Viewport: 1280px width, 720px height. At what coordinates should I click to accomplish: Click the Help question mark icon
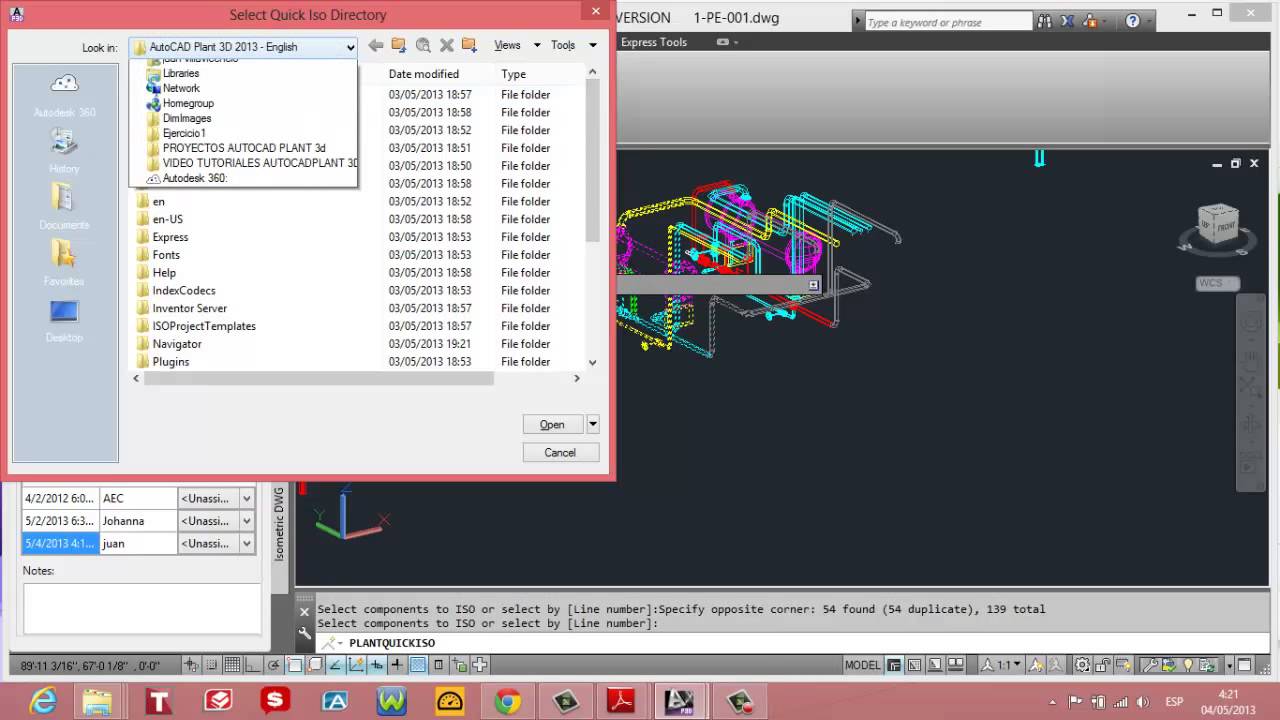click(x=1132, y=21)
